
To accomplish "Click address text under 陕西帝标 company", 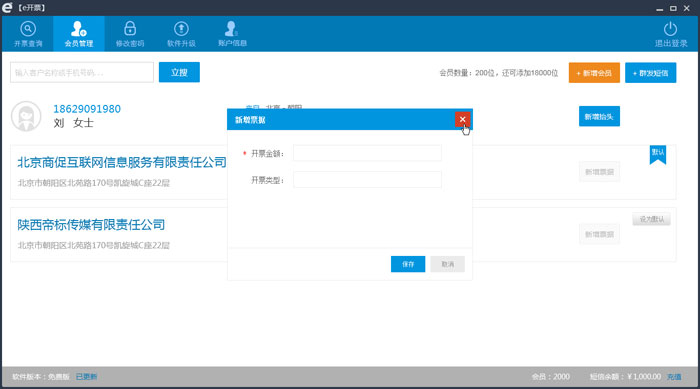I will click(94, 246).
